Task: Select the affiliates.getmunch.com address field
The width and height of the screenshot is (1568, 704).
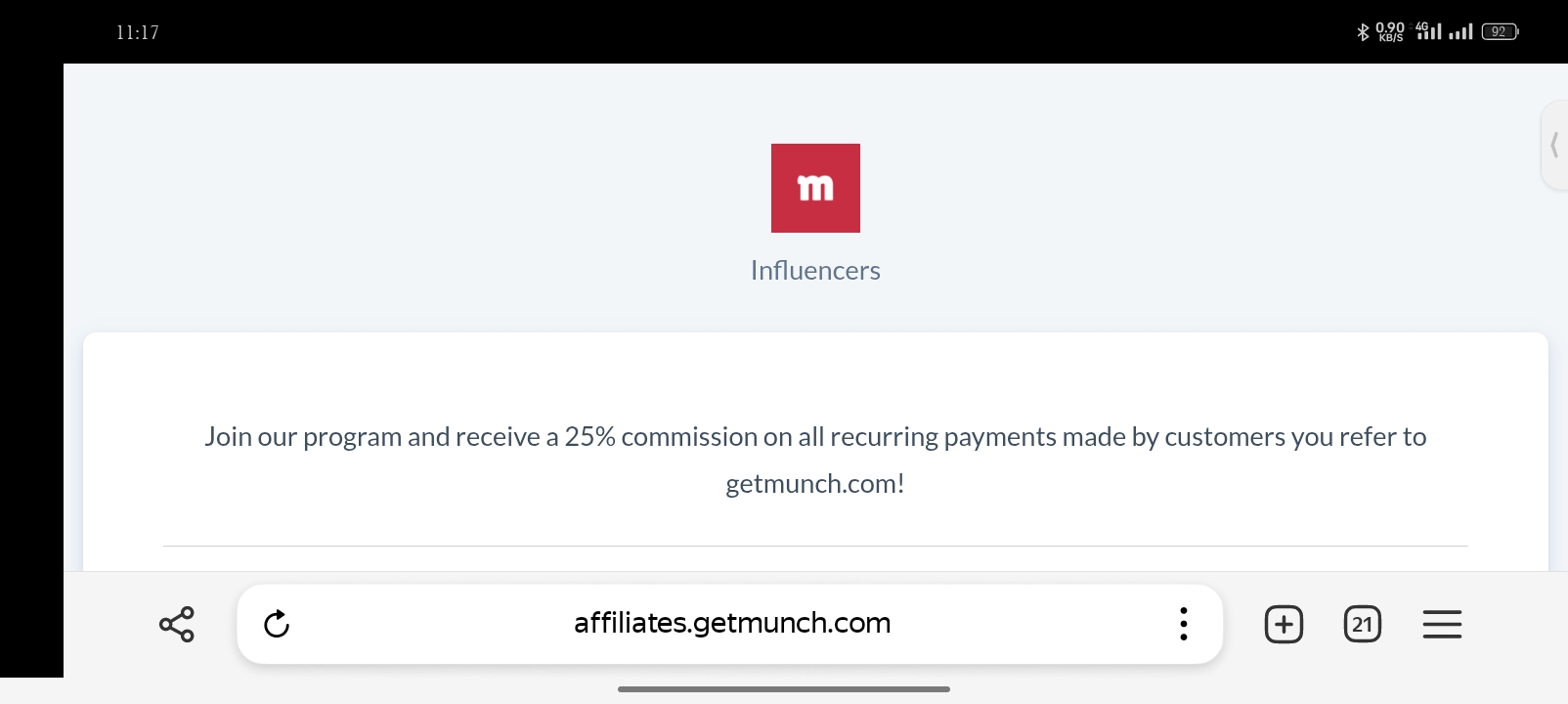Action: tap(732, 623)
